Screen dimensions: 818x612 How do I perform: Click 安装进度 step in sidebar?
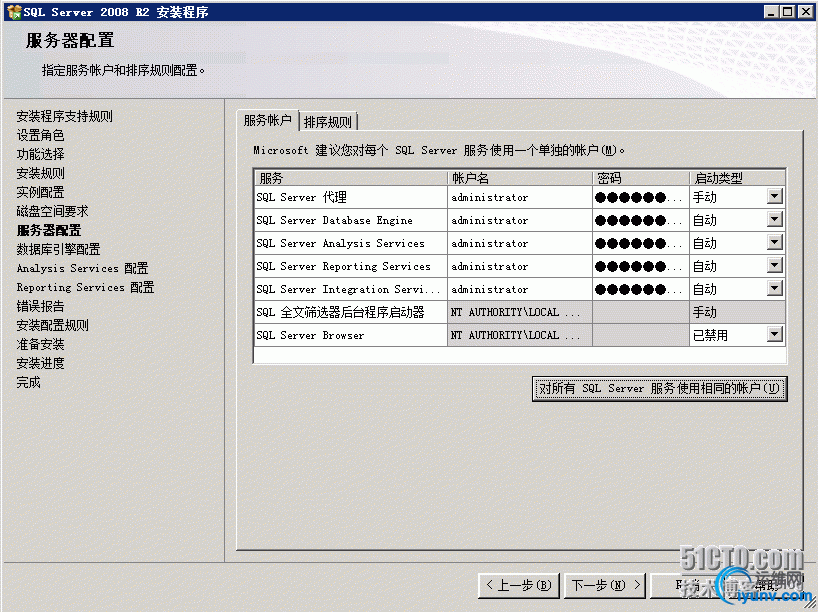[x=40, y=363]
